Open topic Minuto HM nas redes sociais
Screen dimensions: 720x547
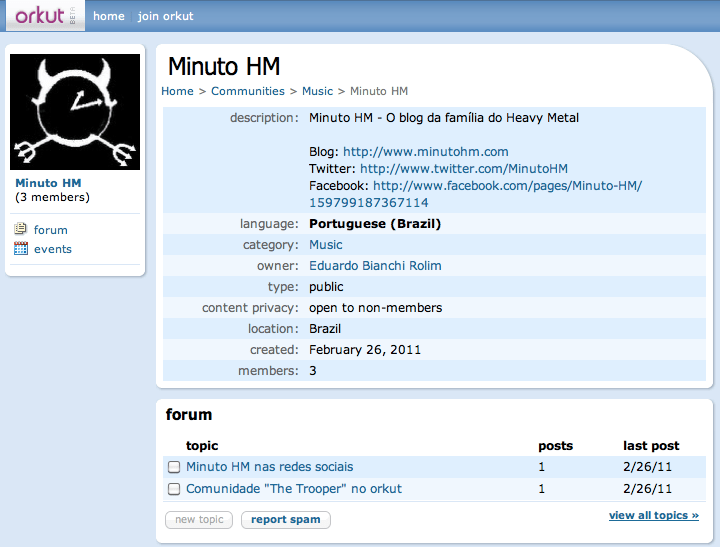pyautogui.click(x=270, y=467)
